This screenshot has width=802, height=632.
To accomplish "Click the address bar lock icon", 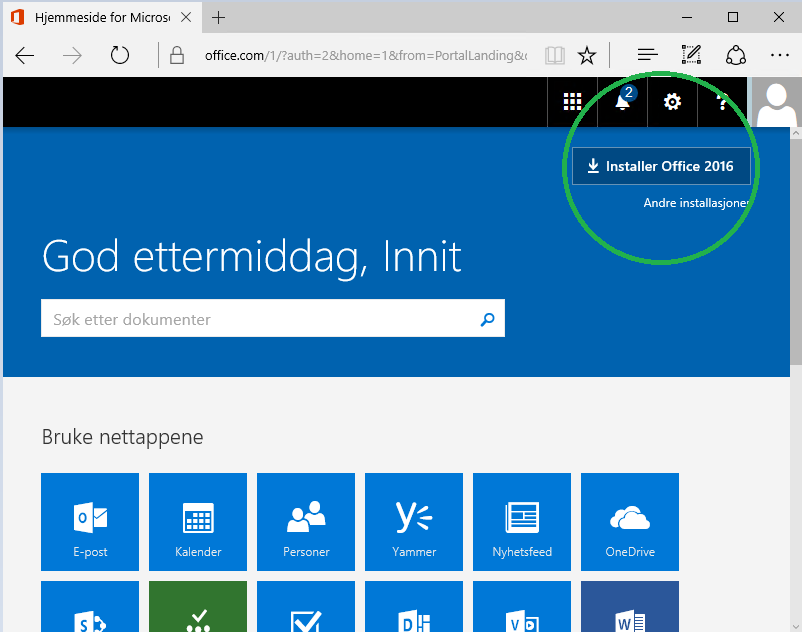I will (x=177, y=55).
